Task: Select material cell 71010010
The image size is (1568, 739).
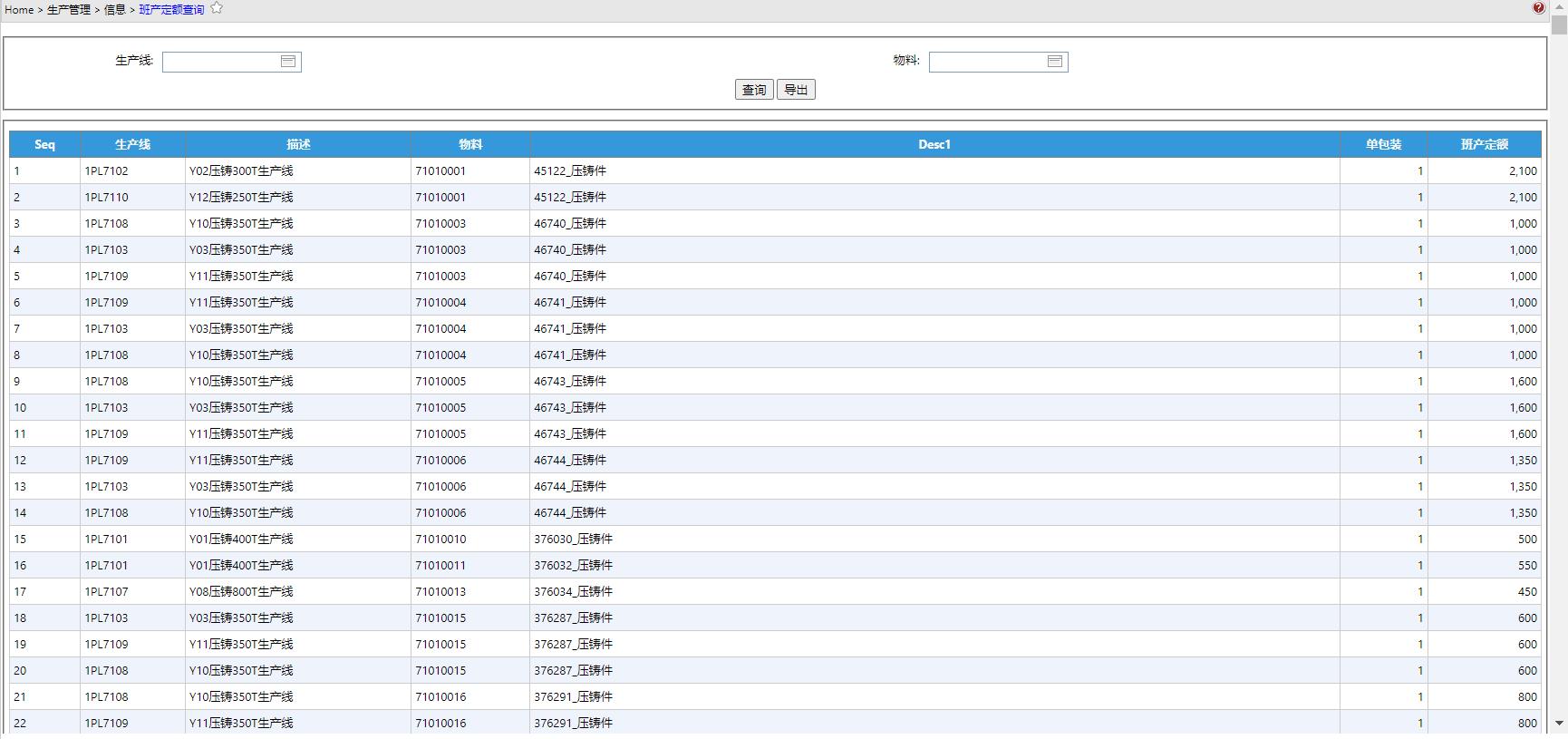Action: pos(440,539)
